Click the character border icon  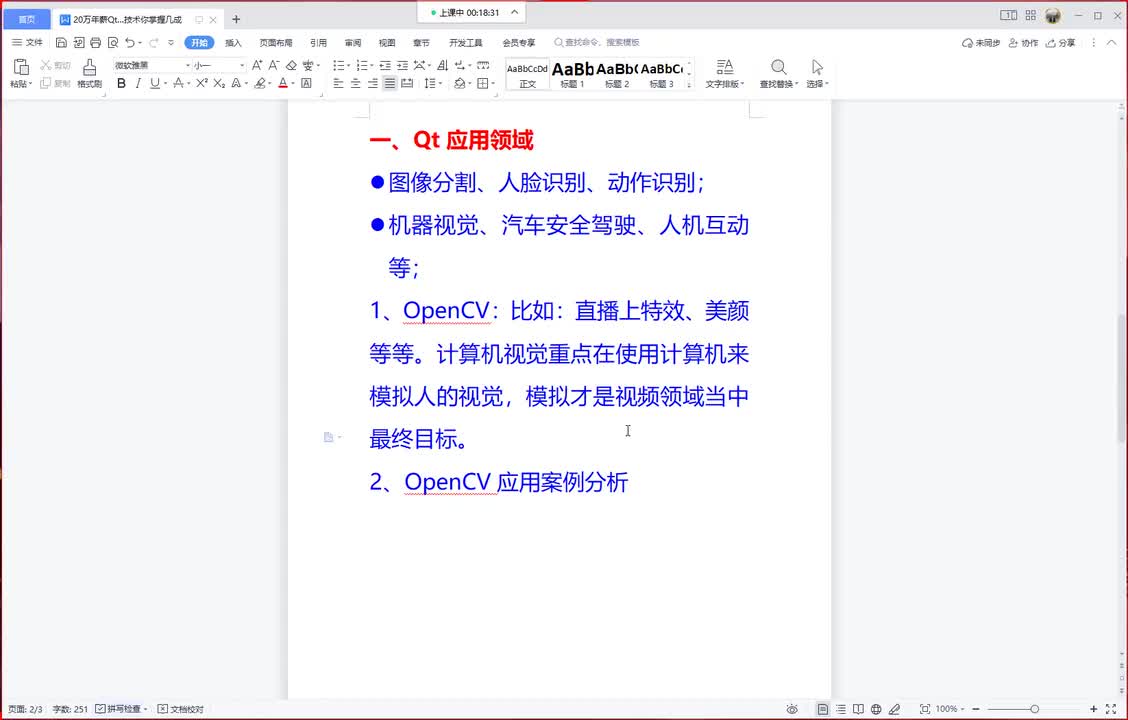point(306,83)
